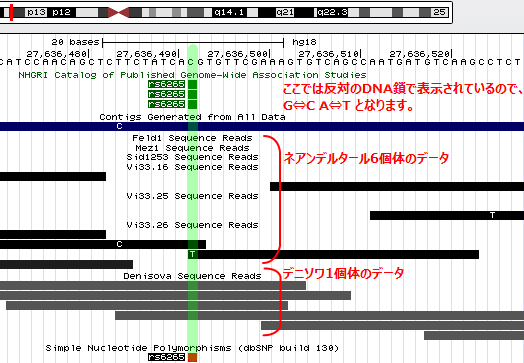Click the third rs6265 label in NHGRI track

pyautogui.click(x=166, y=104)
